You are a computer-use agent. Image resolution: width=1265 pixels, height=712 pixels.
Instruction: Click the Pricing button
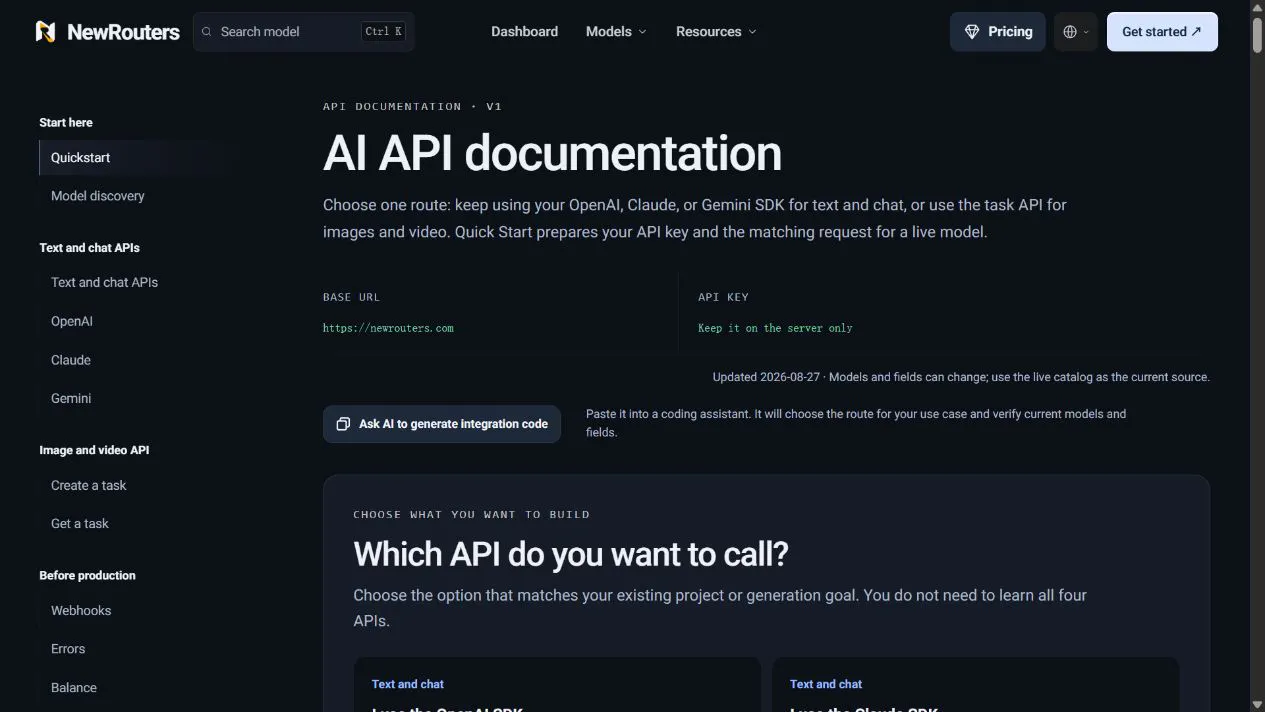tap(998, 32)
